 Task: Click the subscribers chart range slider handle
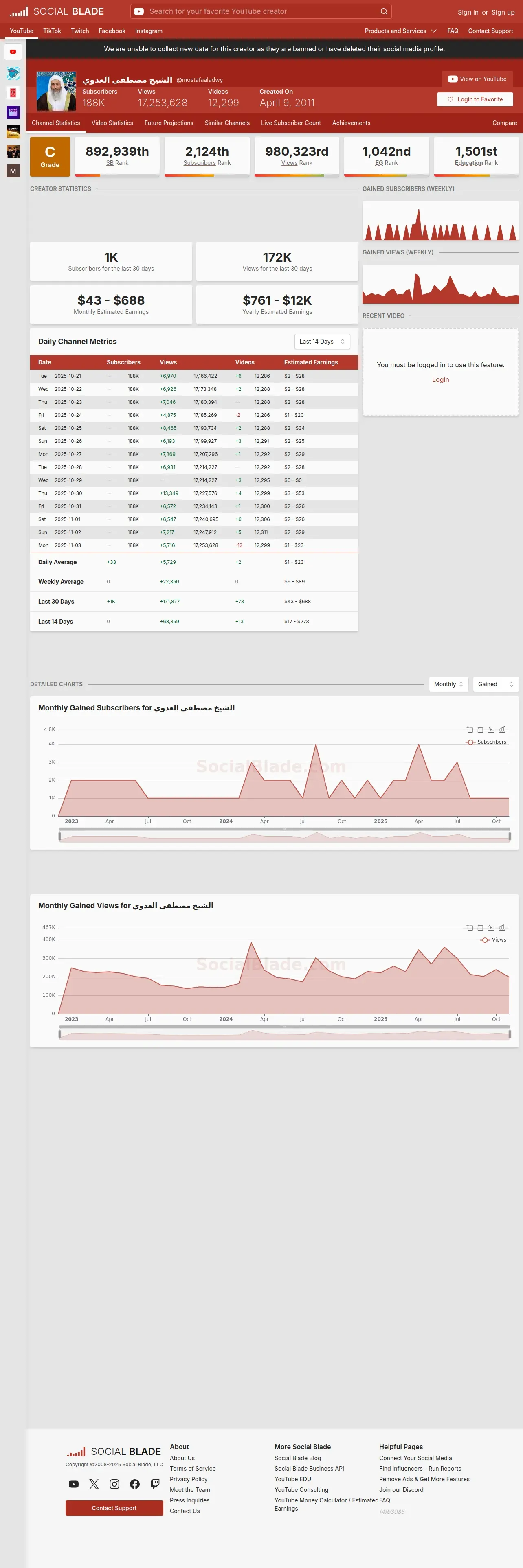[x=59, y=837]
